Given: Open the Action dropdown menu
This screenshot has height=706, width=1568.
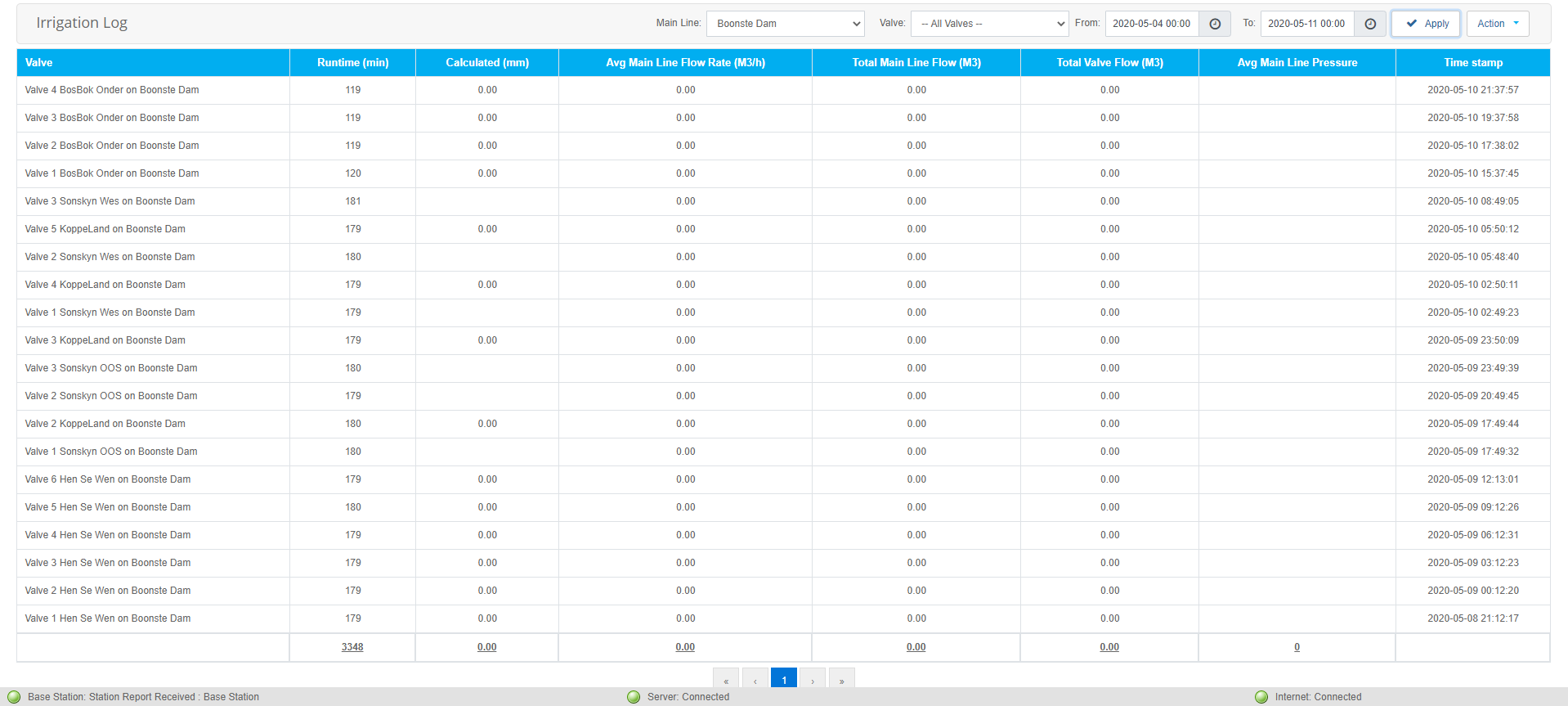Looking at the screenshot, I should click(1497, 24).
